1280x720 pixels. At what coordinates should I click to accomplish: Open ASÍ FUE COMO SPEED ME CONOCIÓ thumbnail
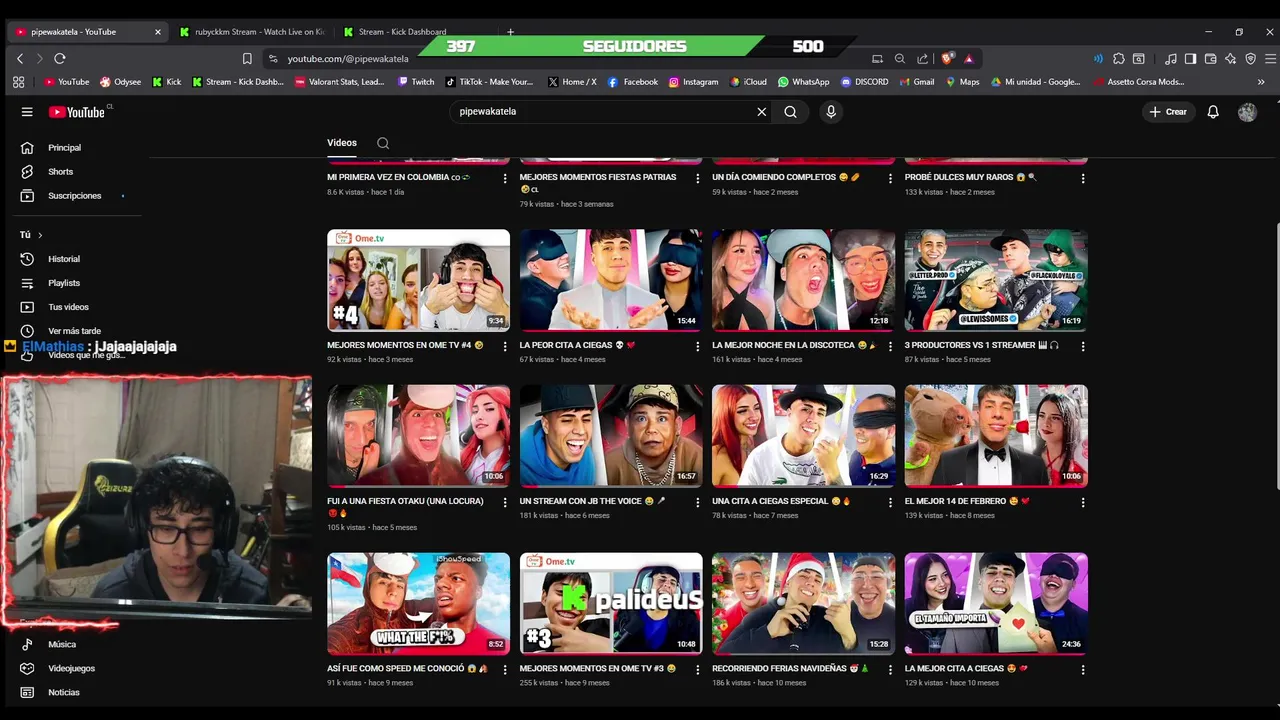[418, 604]
